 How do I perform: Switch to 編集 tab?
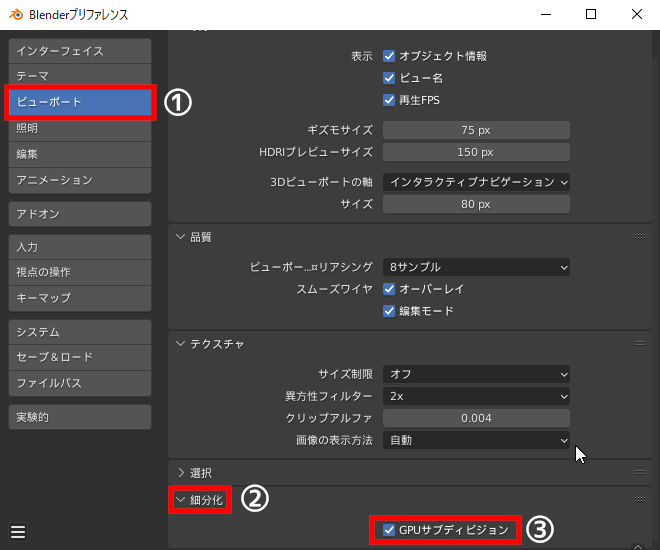(x=80, y=154)
